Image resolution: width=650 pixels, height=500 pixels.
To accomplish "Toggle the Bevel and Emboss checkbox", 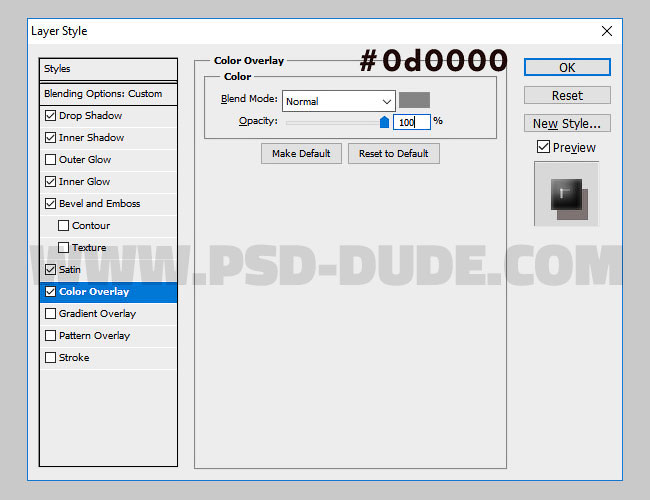I will click(50, 203).
